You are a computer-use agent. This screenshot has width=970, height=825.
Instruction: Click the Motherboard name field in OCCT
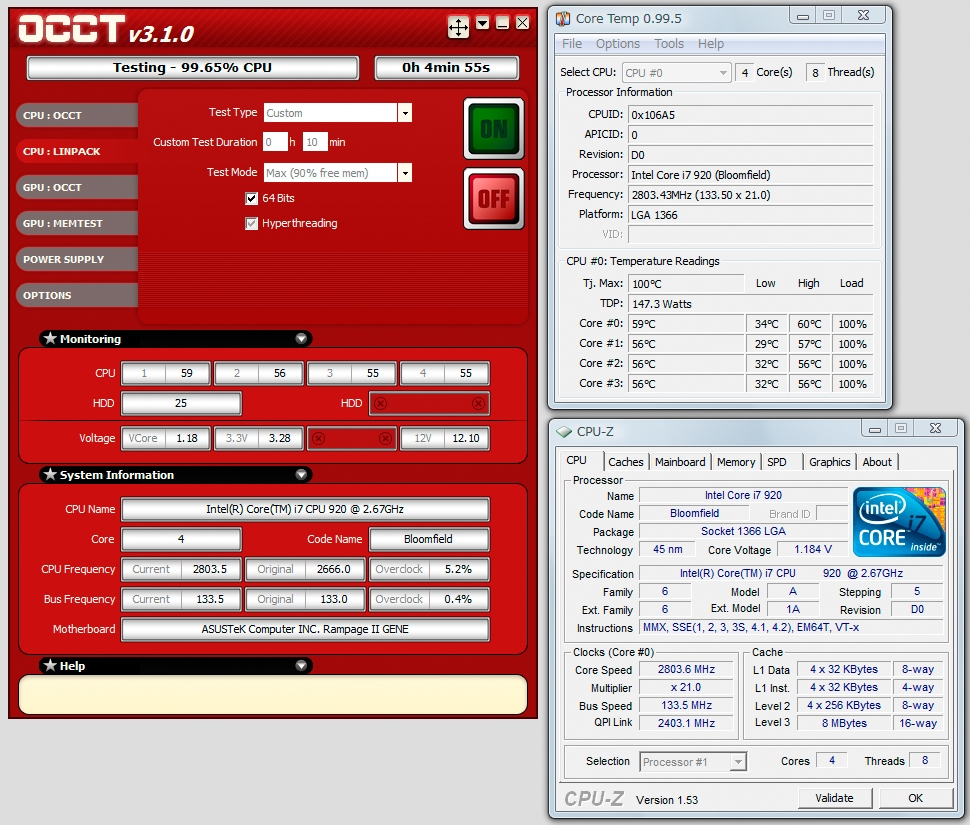305,630
